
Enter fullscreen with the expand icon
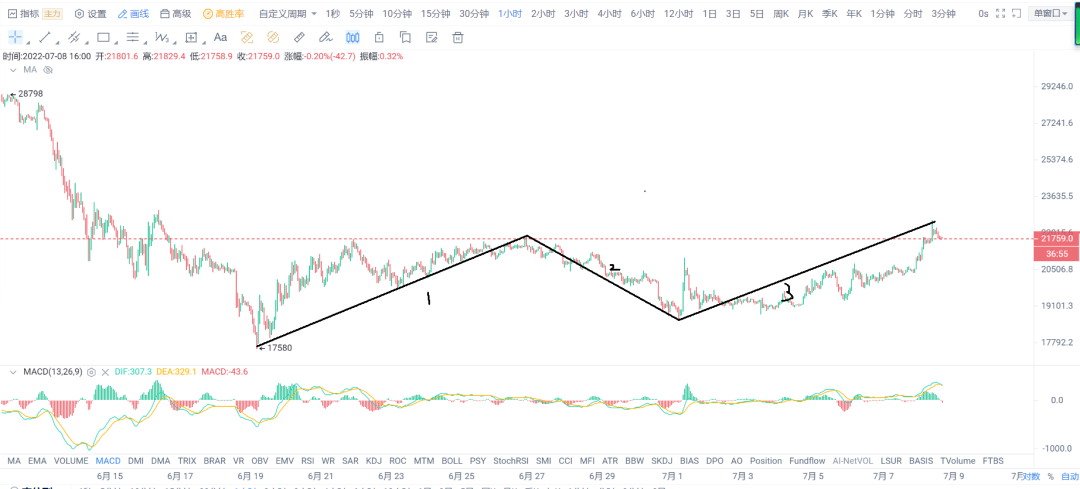[999, 14]
